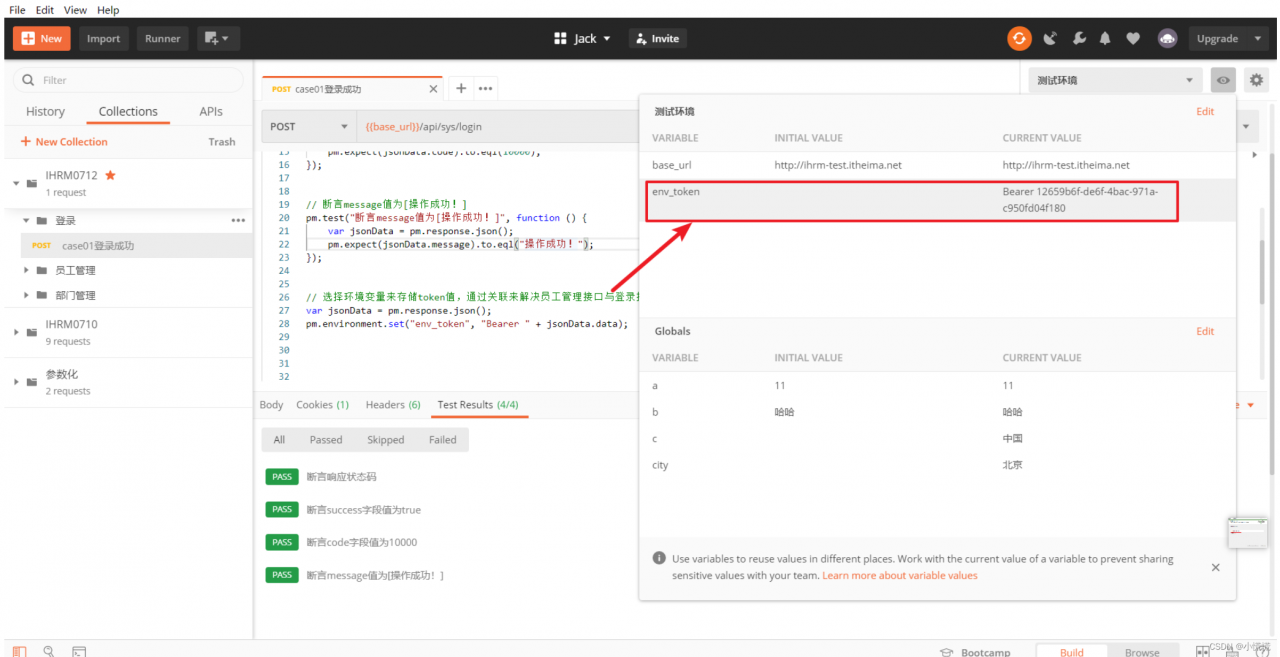Click the heart icon in the header
Viewport: 1280px width, 657px height.
[1133, 39]
